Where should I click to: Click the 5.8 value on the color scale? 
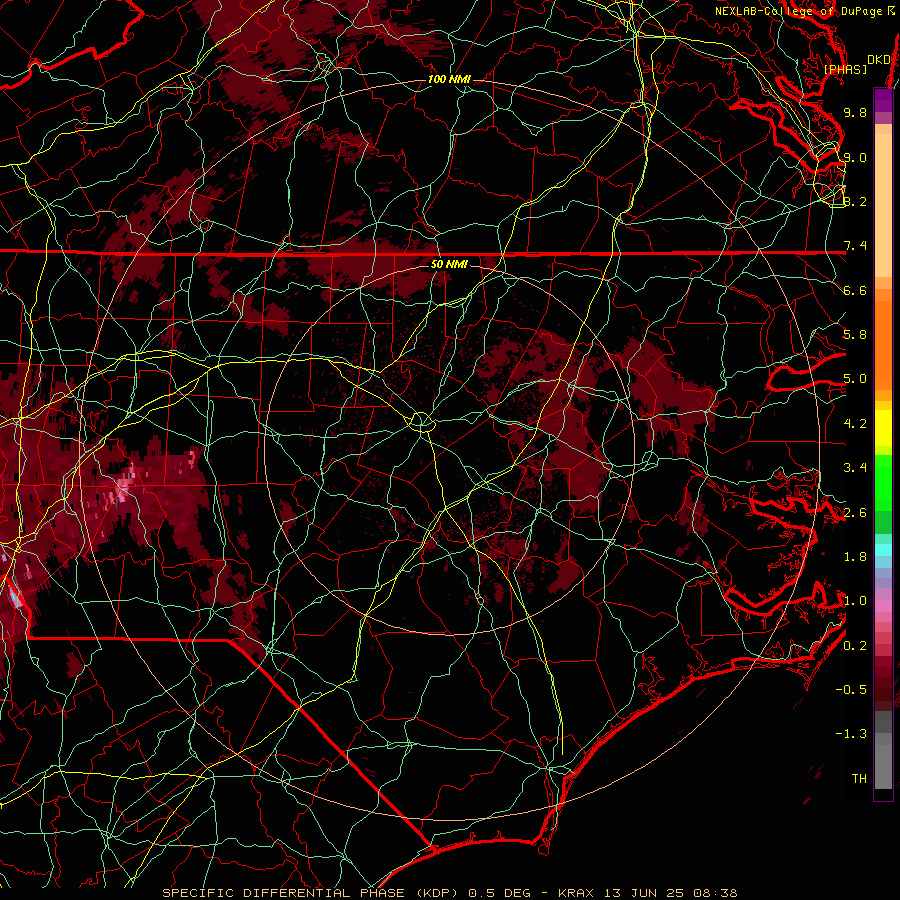pyautogui.click(x=855, y=335)
